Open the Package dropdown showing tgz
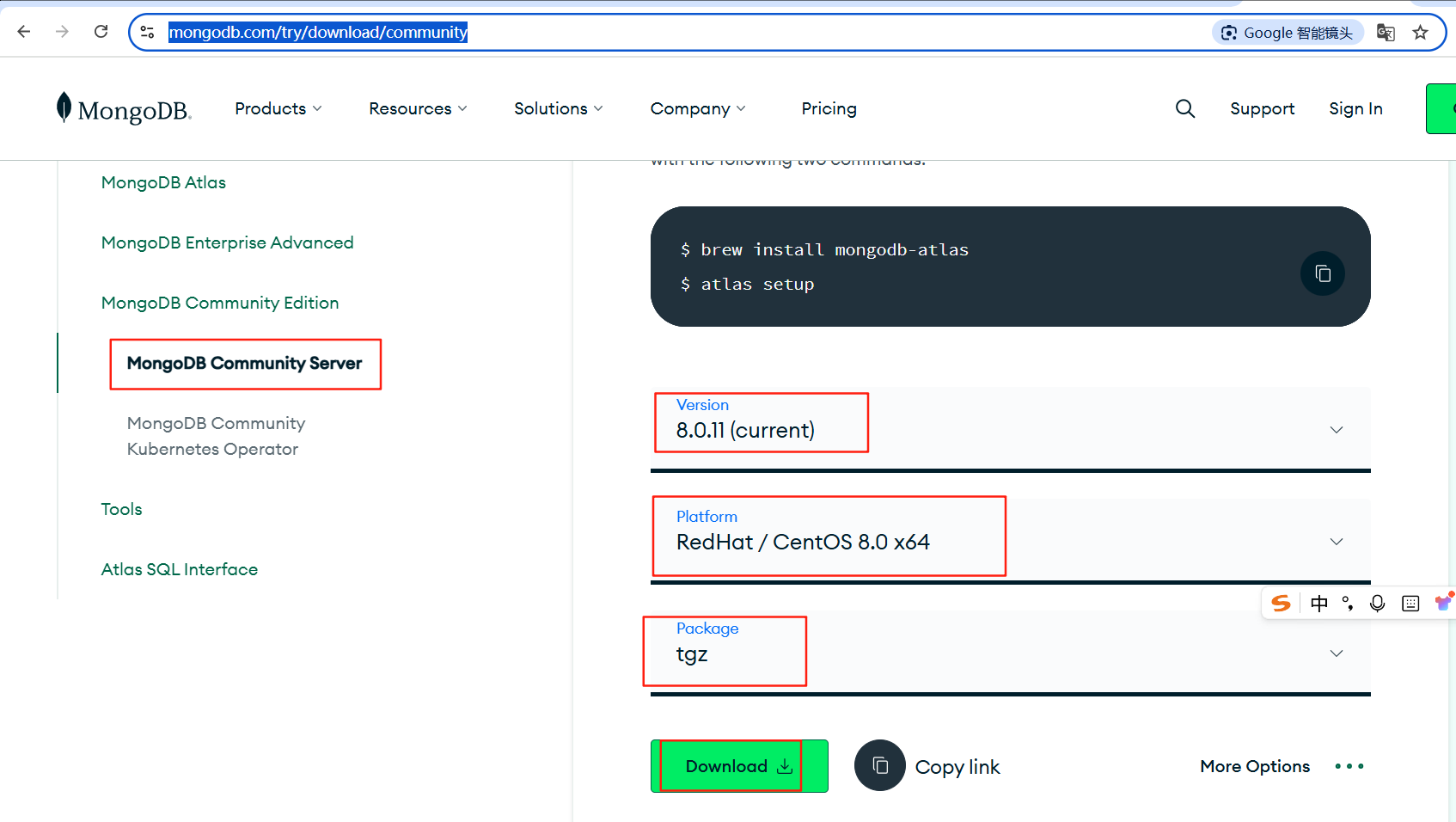The width and height of the screenshot is (1456, 822). (1010, 652)
